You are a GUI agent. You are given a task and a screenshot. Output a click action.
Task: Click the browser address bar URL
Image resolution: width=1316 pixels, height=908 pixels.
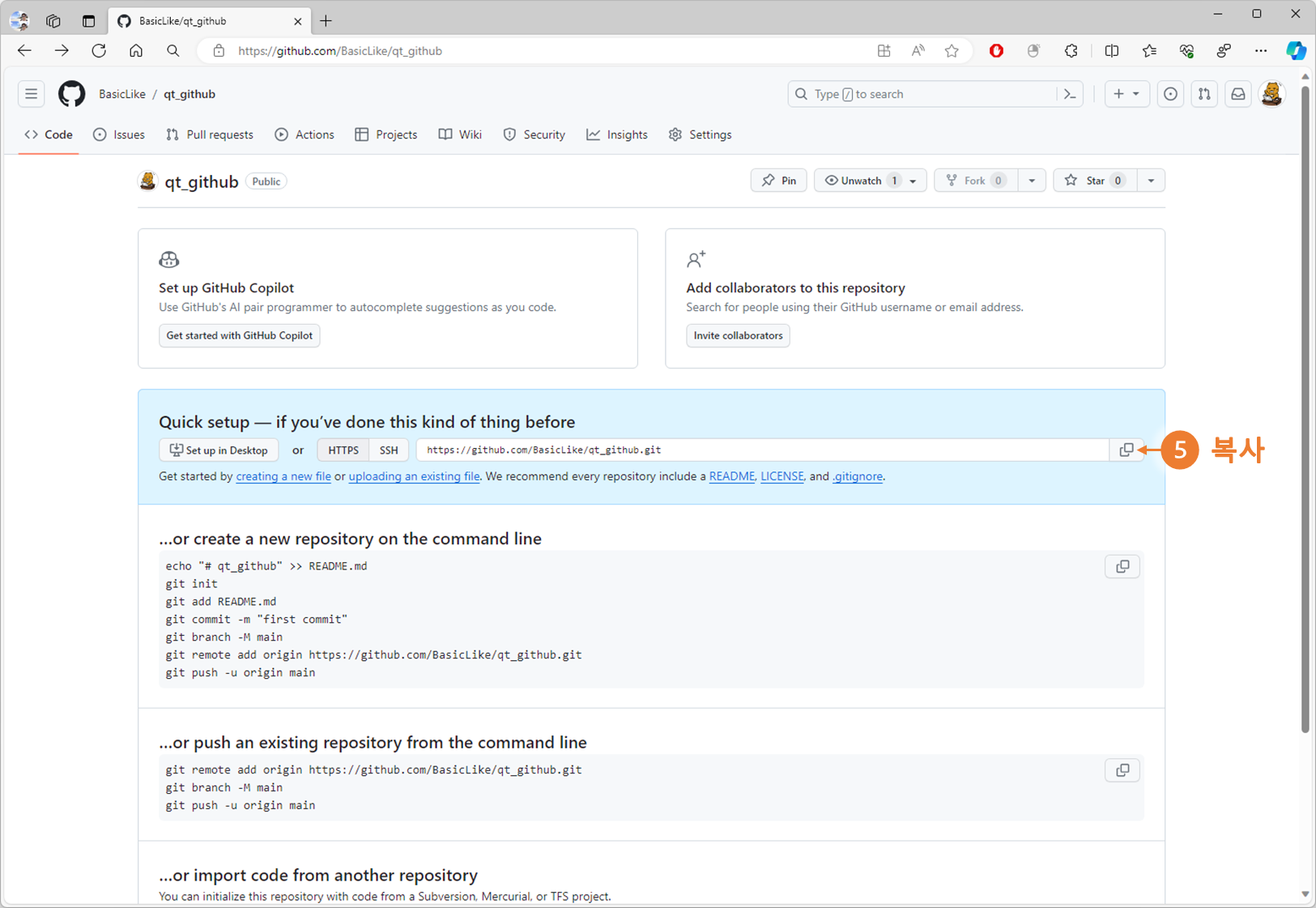tap(340, 51)
